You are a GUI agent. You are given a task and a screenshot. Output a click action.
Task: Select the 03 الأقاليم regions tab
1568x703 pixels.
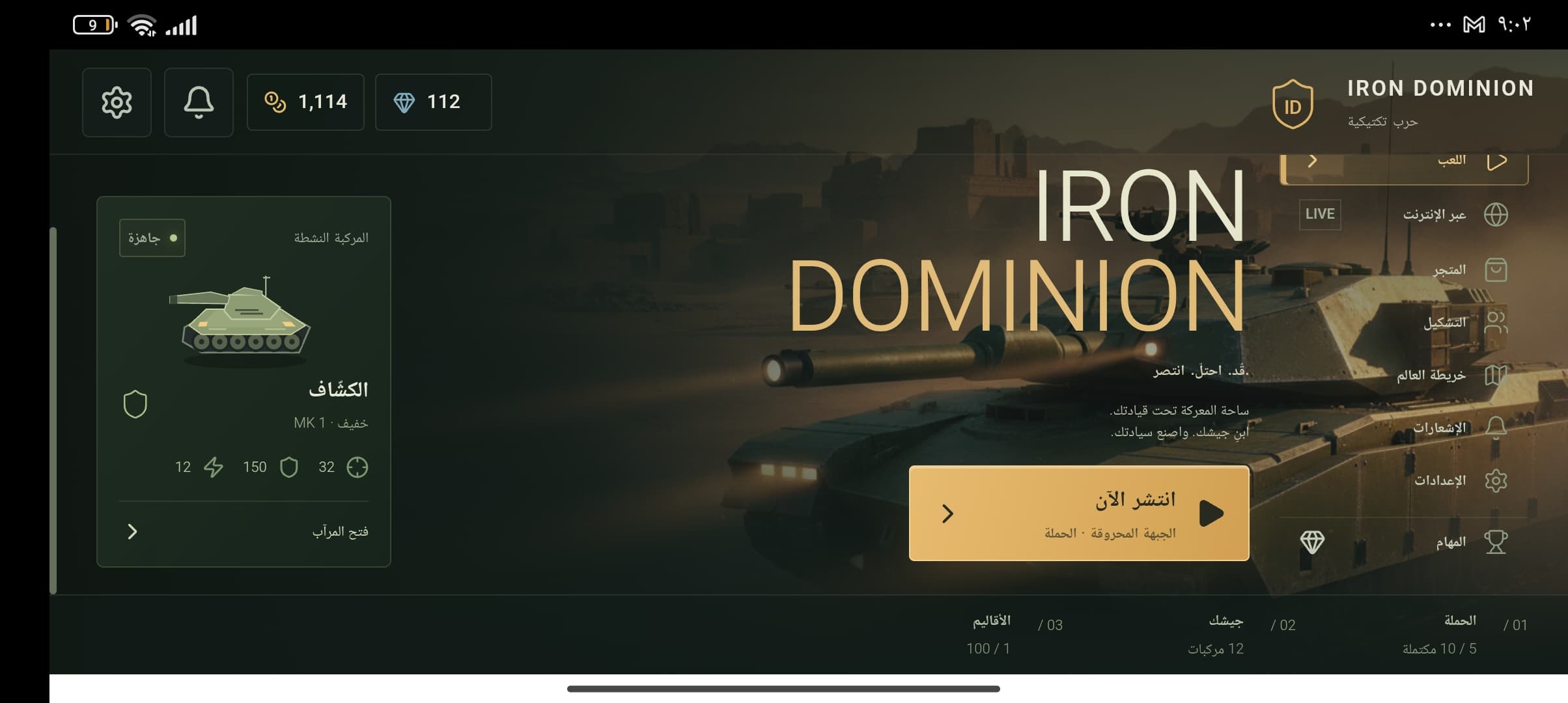coord(1015,635)
